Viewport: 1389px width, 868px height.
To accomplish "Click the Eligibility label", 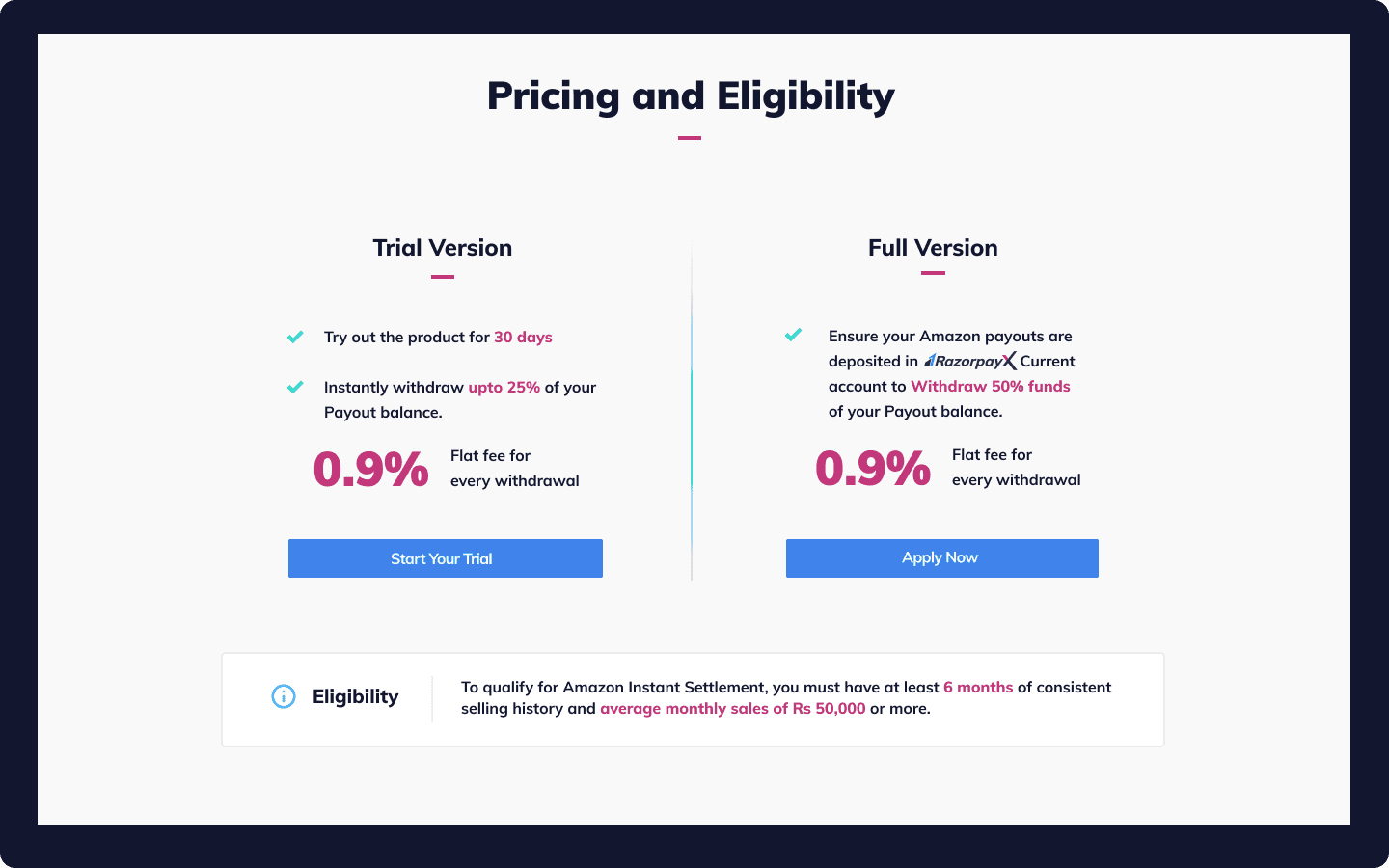I will (356, 696).
